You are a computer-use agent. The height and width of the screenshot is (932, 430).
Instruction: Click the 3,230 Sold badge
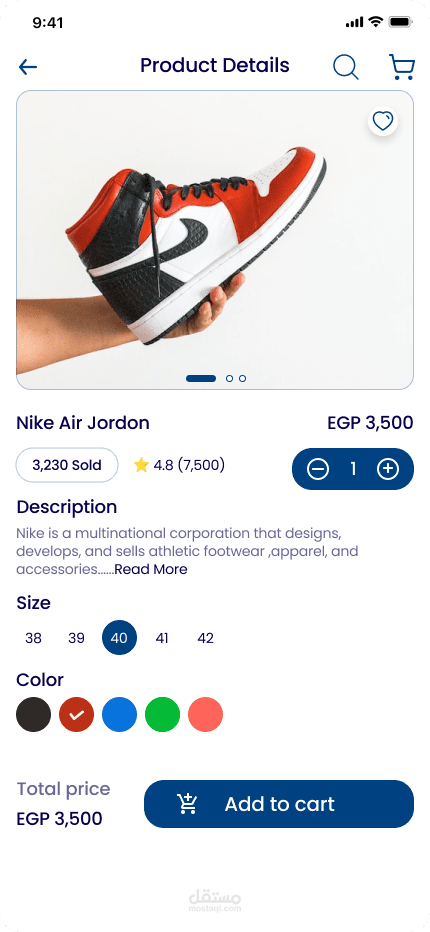point(67,465)
